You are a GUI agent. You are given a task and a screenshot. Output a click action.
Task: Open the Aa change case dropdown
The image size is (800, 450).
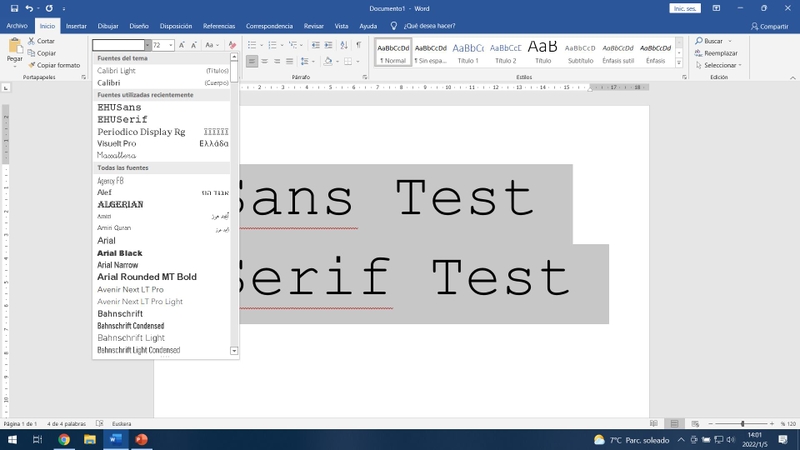(211, 45)
